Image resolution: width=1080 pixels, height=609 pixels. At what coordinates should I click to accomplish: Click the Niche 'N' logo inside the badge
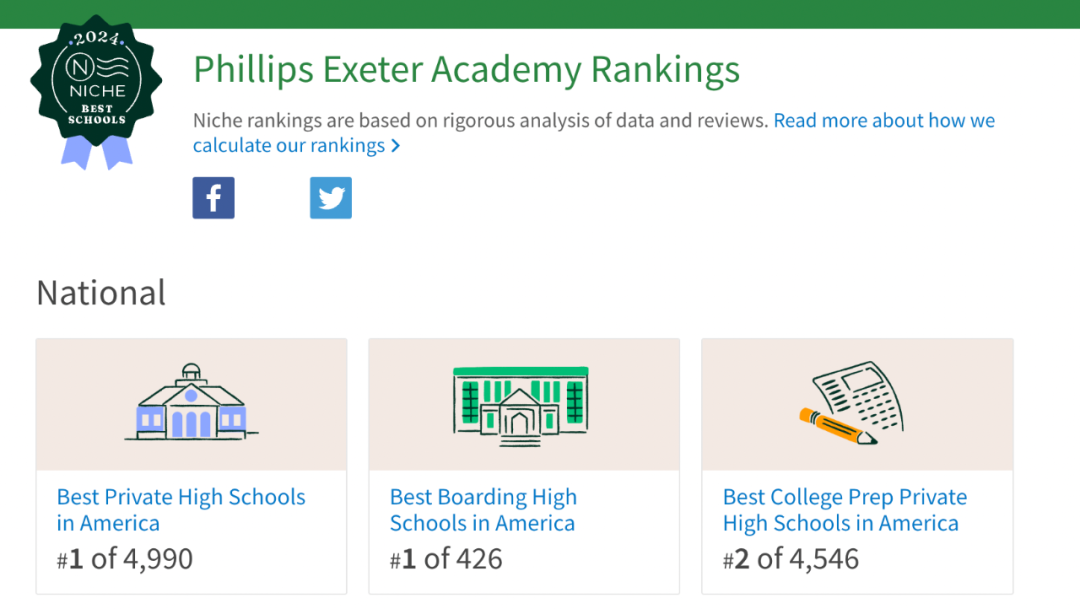click(80, 68)
